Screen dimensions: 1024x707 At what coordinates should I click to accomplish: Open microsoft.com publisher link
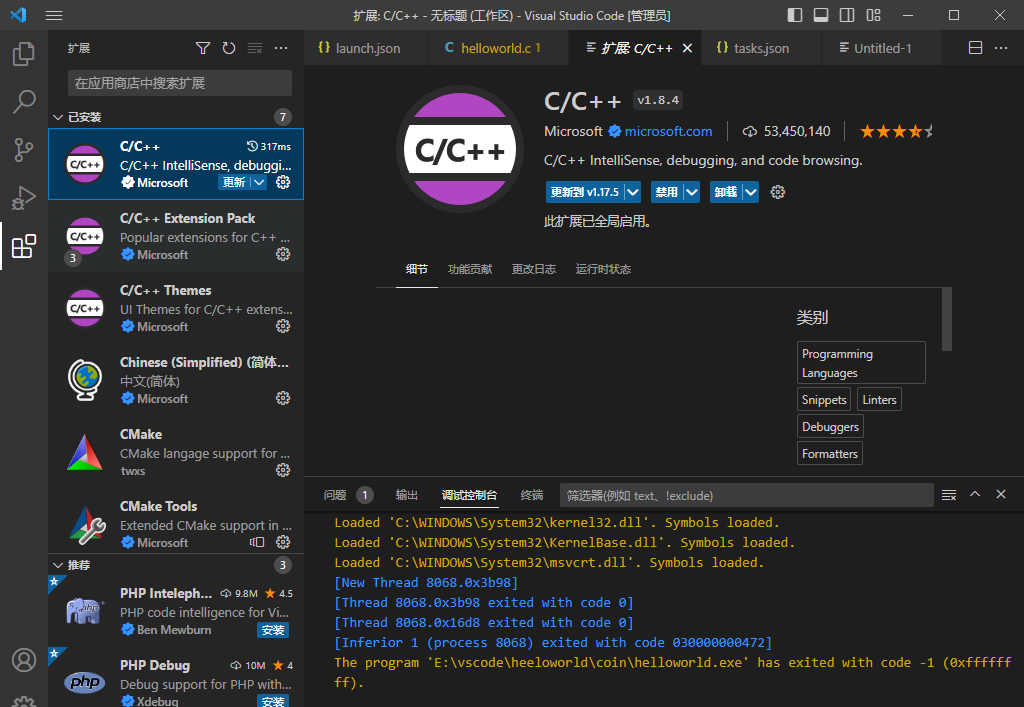[668, 131]
